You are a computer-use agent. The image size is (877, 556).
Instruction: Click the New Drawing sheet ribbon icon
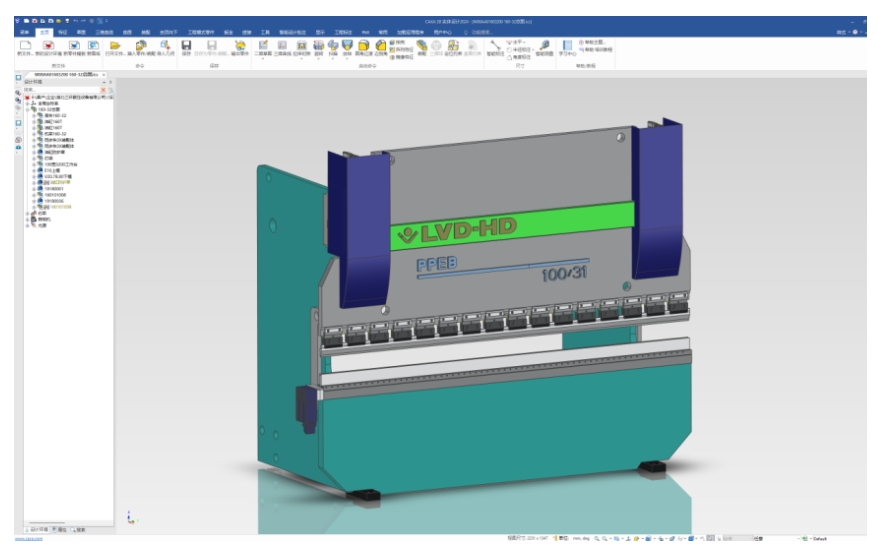93,45
